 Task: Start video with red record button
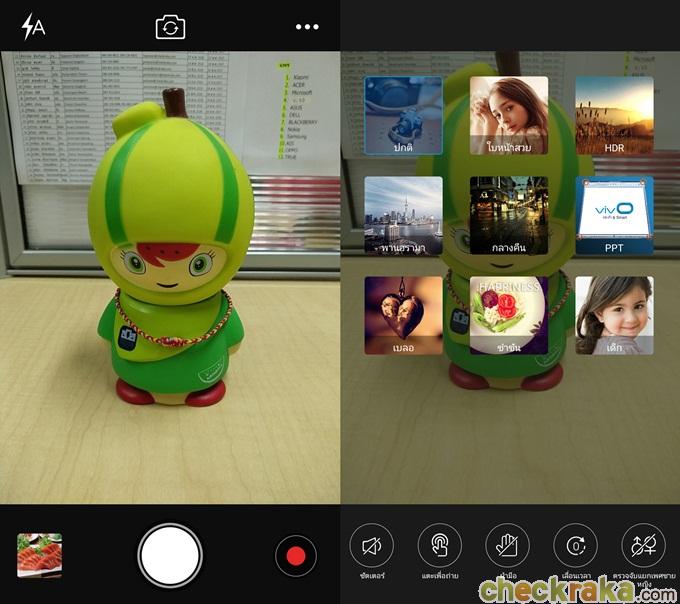296,555
